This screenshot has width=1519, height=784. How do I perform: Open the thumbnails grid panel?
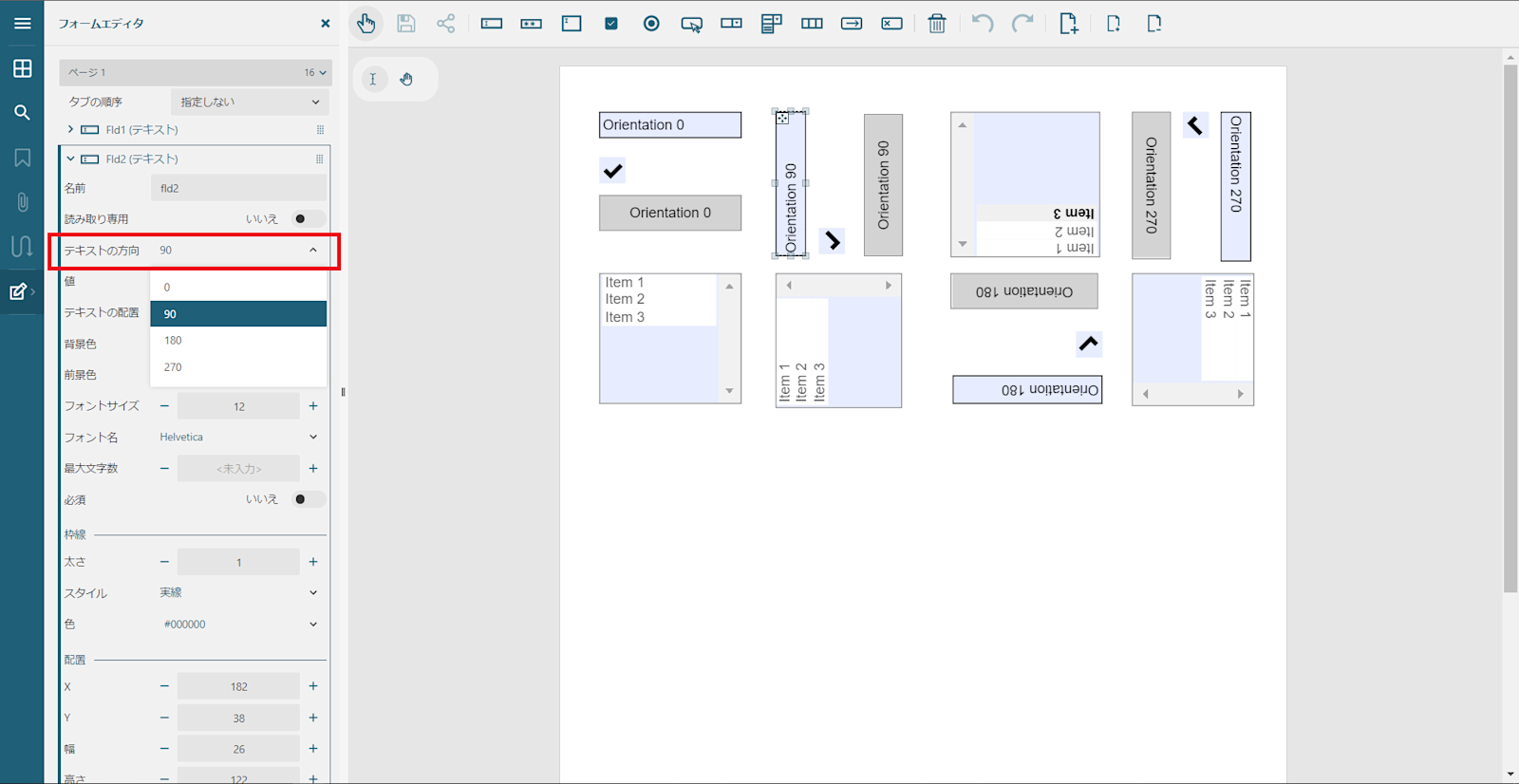coord(23,68)
